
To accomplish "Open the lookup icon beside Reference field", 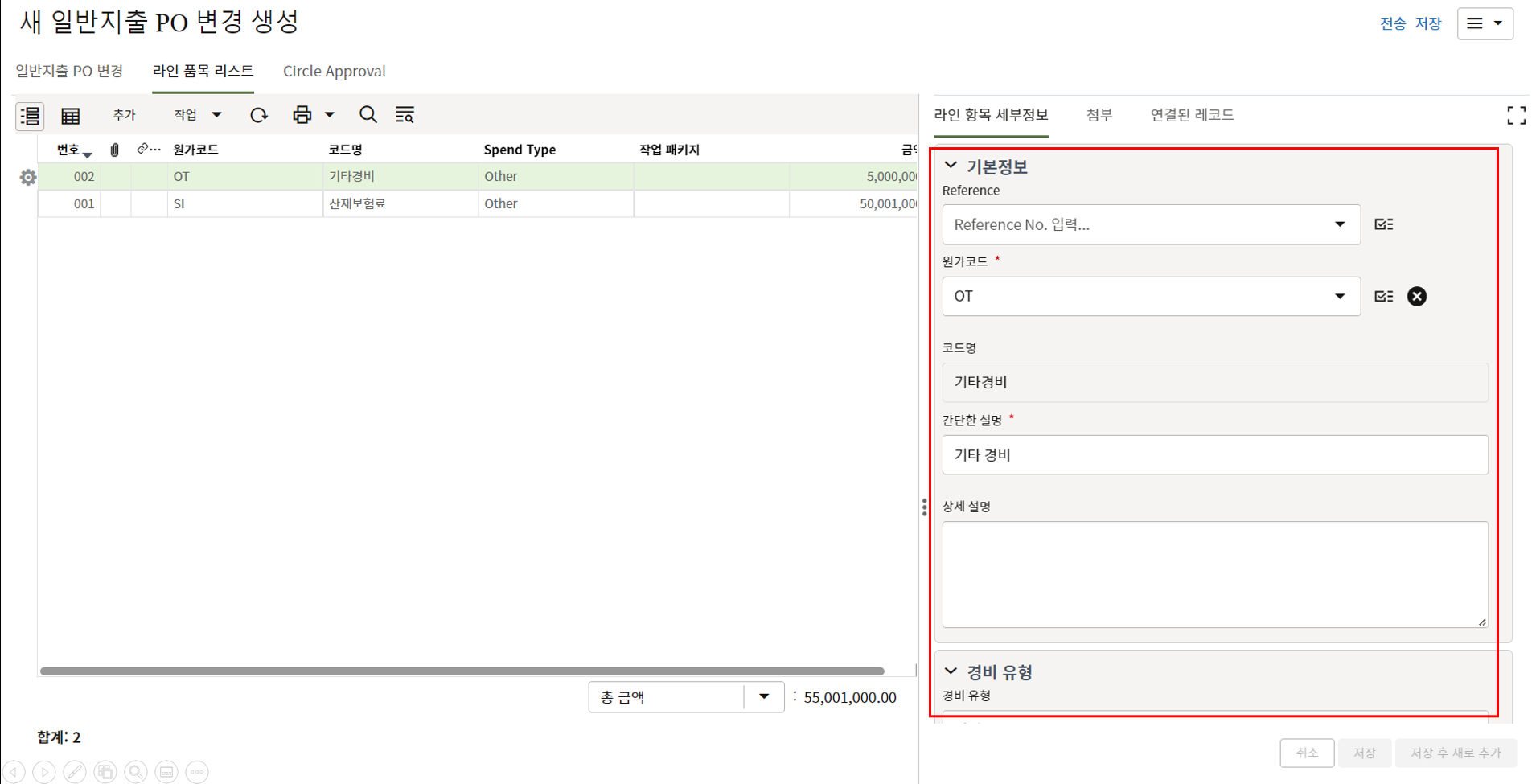I will 1383,224.
